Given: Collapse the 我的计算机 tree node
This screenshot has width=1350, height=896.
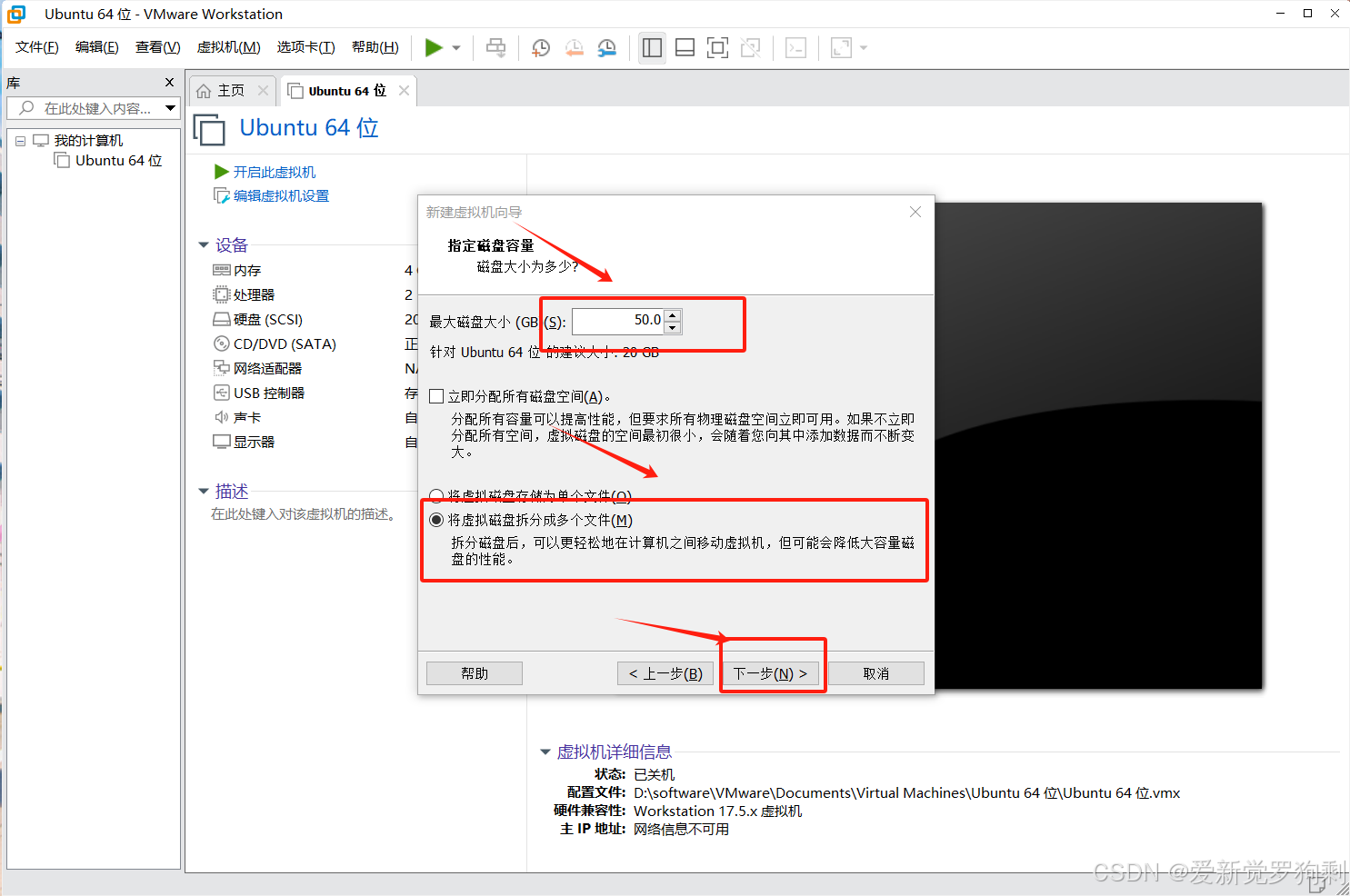Looking at the screenshot, I should coord(20,141).
